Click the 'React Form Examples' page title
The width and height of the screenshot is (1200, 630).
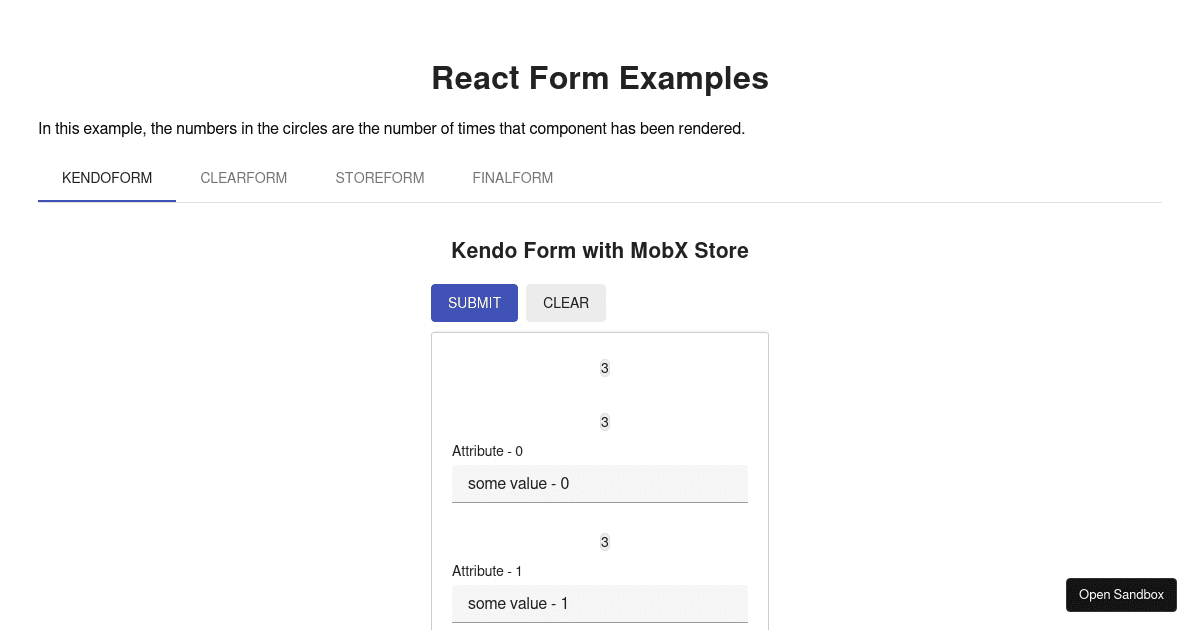[600, 78]
